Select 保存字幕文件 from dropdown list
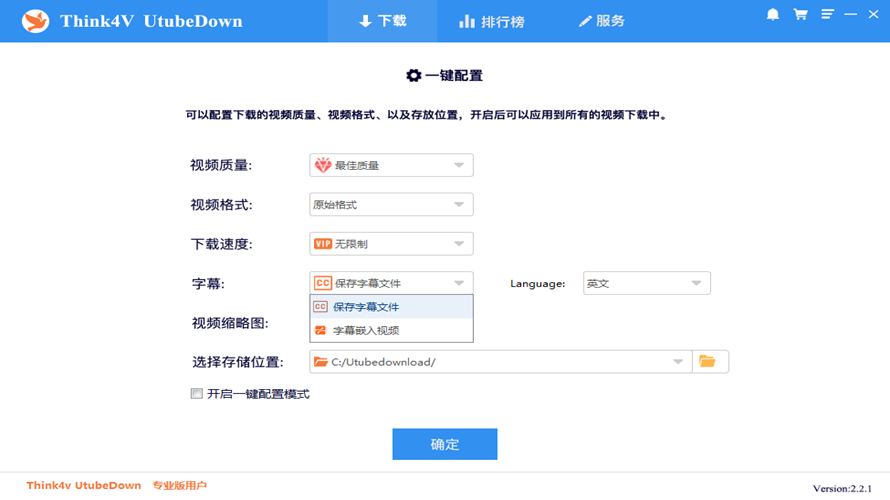Viewport: 890px width, 500px height. [391, 307]
